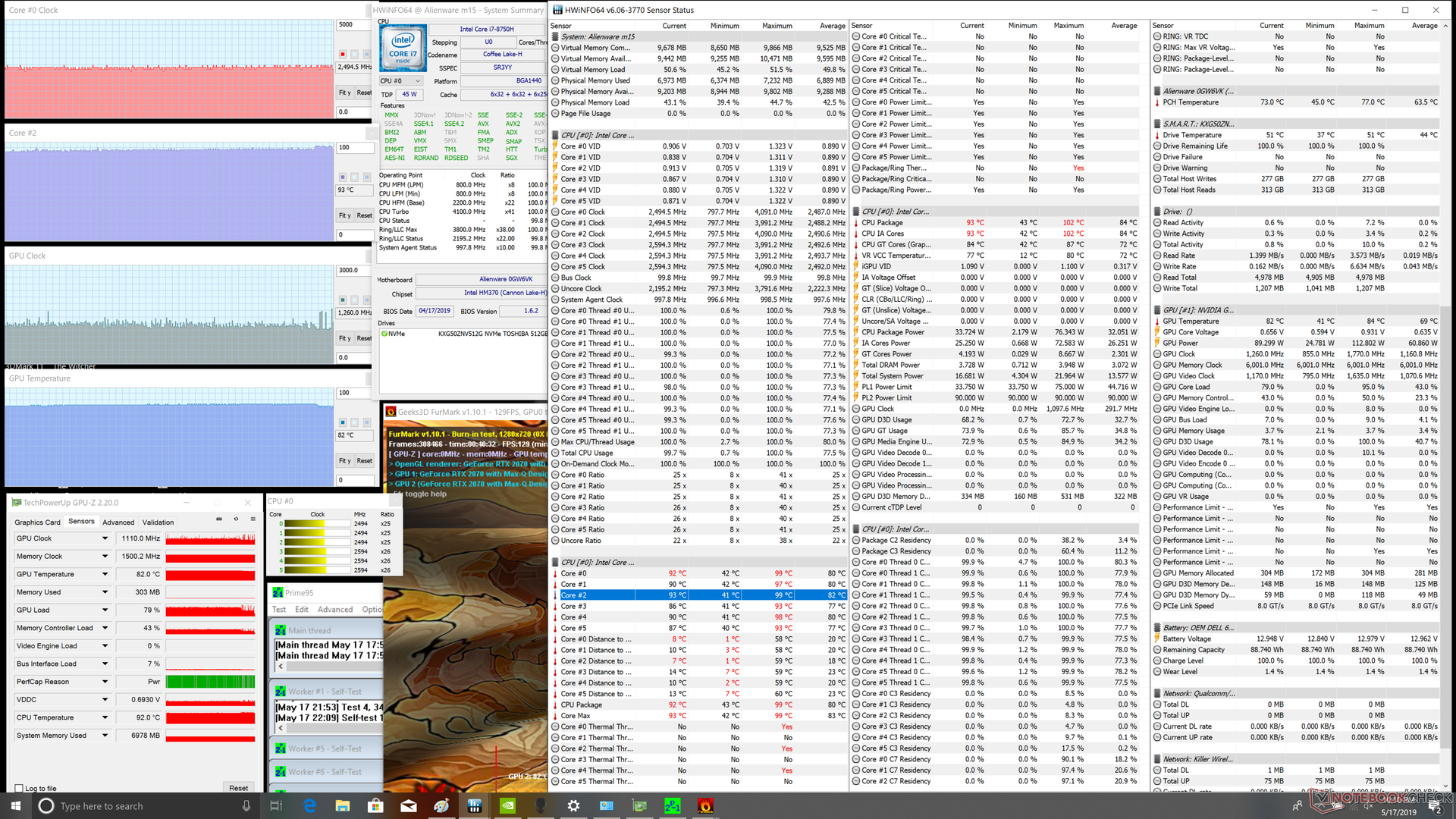Screen dimensions: 1456x819
Task: Switch to Graphics Card tab
Action: pyautogui.click(x=37, y=522)
